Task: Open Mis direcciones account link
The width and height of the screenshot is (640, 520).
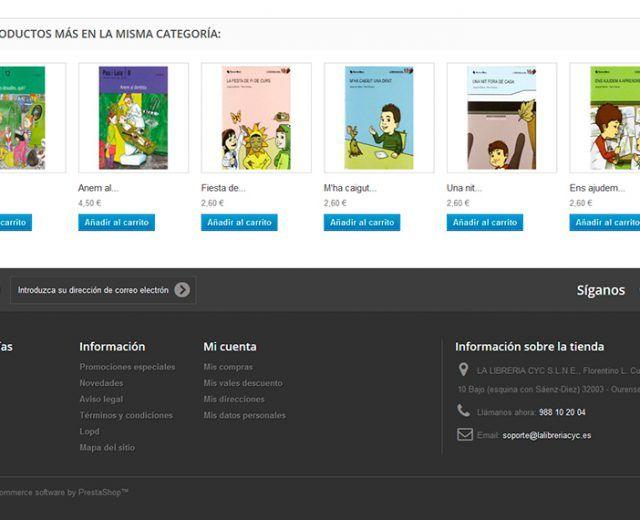Action: click(234, 399)
